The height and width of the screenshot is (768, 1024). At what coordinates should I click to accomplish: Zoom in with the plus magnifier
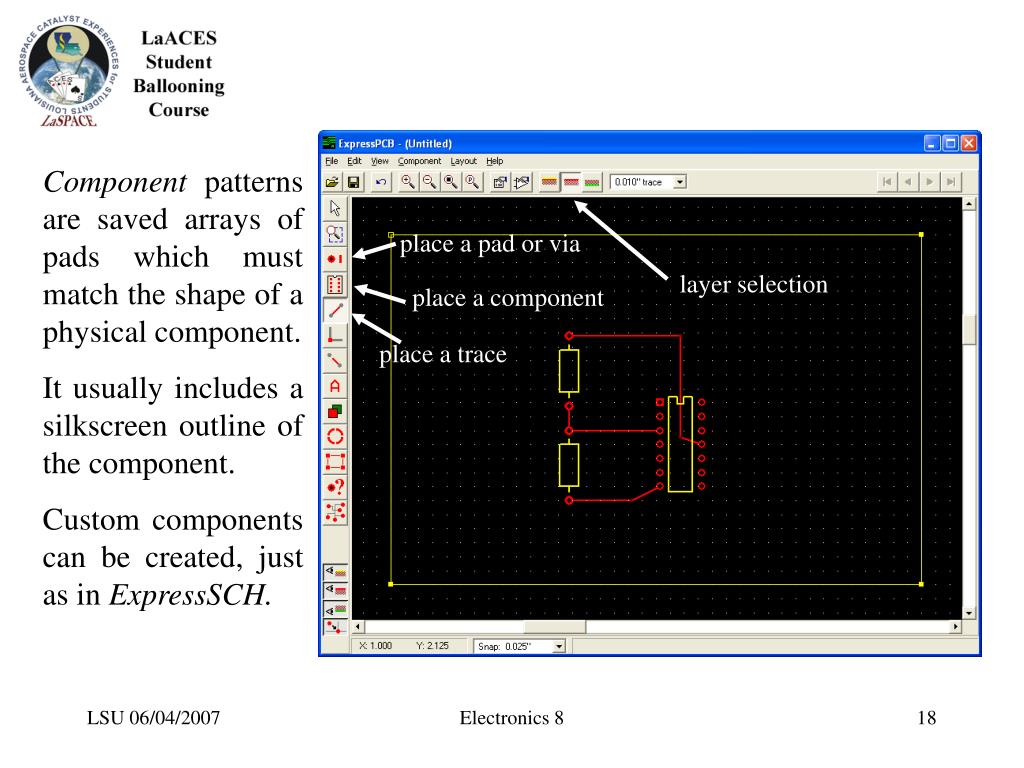(408, 182)
